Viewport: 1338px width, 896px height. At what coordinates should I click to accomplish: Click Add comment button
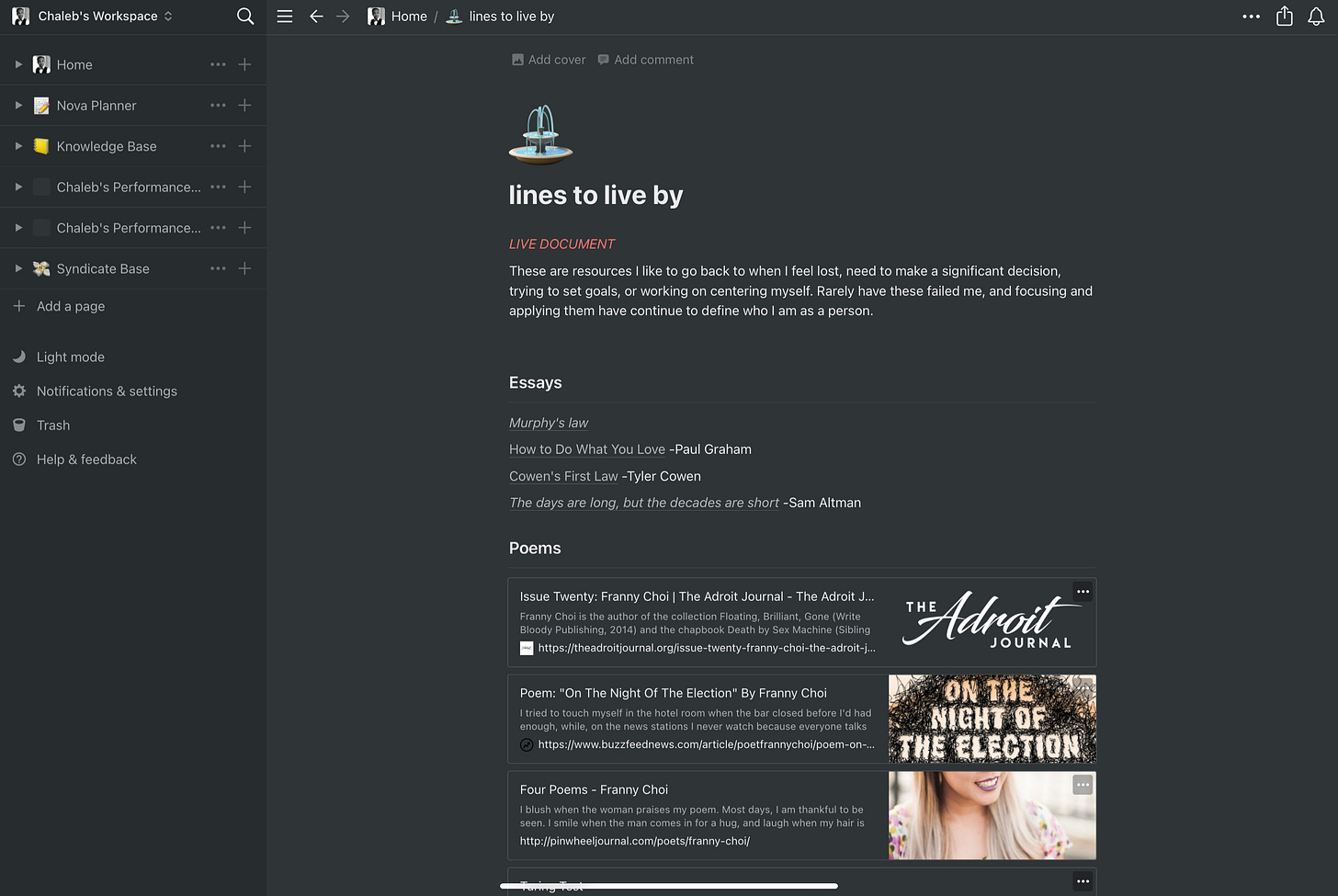(645, 60)
